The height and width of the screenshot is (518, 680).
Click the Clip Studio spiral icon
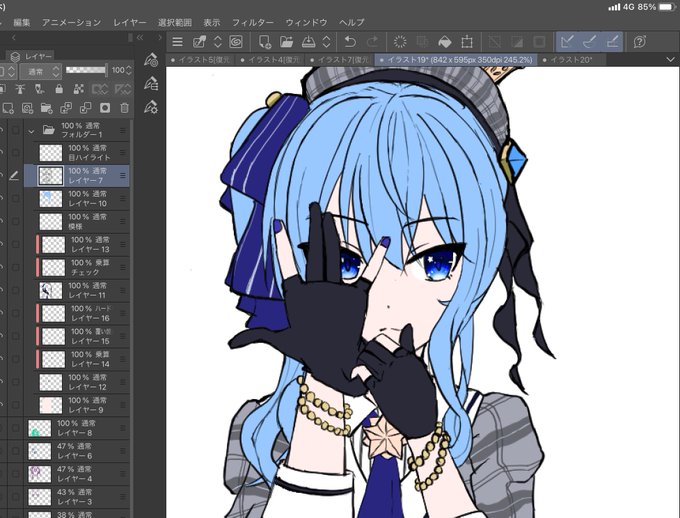[236, 42]
